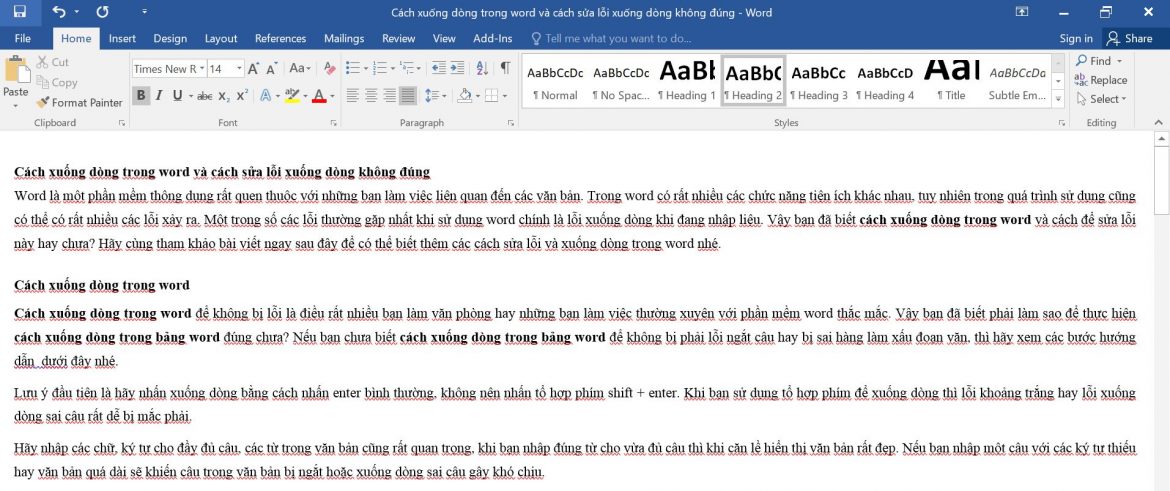Click the Shading paint bucket icon
This screenshot has width=1170, height=491.
click(x=464, y=96)
